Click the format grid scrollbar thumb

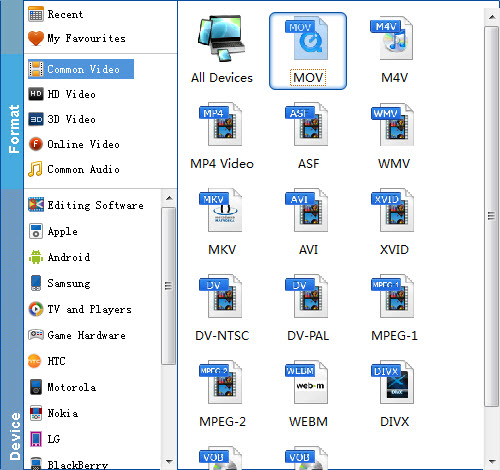(491, 216)
